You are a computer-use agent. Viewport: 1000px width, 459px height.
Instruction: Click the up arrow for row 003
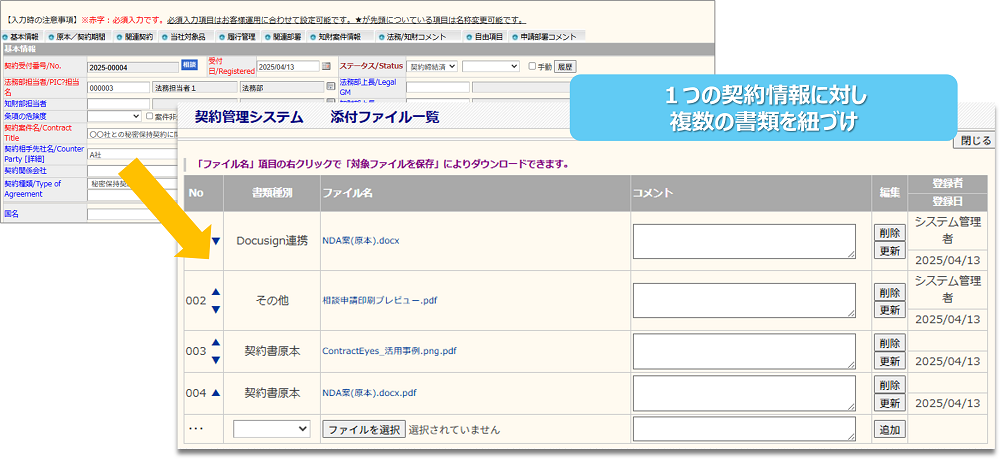coord(215,344)
